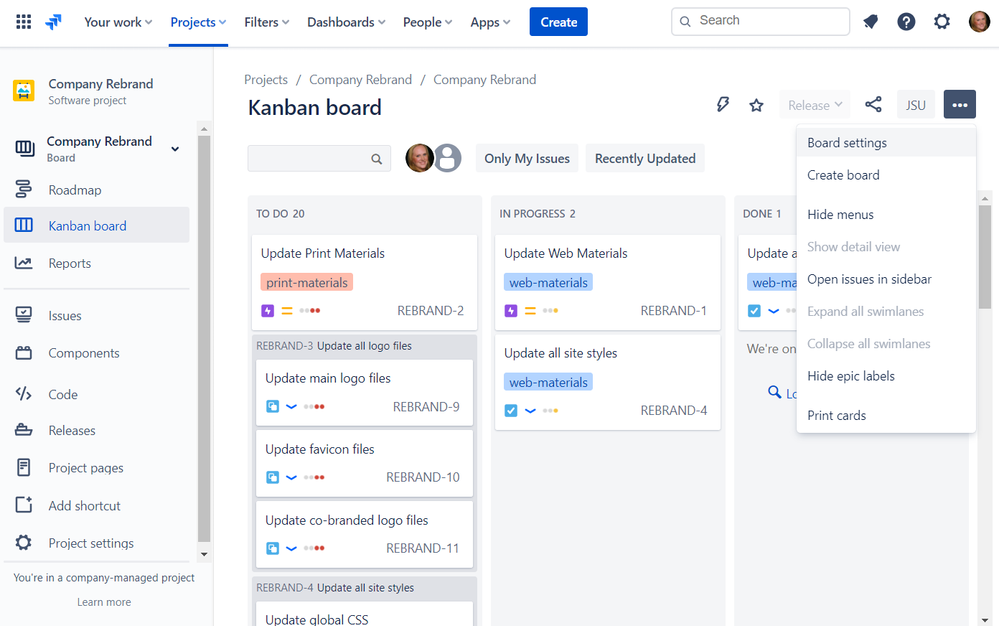Choose Open issues in sidebar
This screenshot has width=999, height=626.
[x=886, y=279]
